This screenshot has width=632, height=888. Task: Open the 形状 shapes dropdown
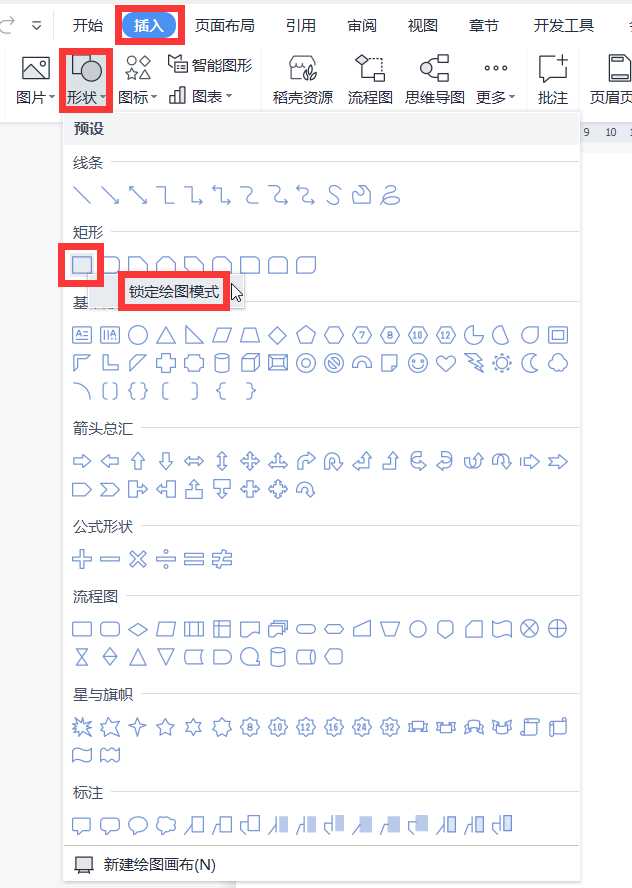coord(87,80)
